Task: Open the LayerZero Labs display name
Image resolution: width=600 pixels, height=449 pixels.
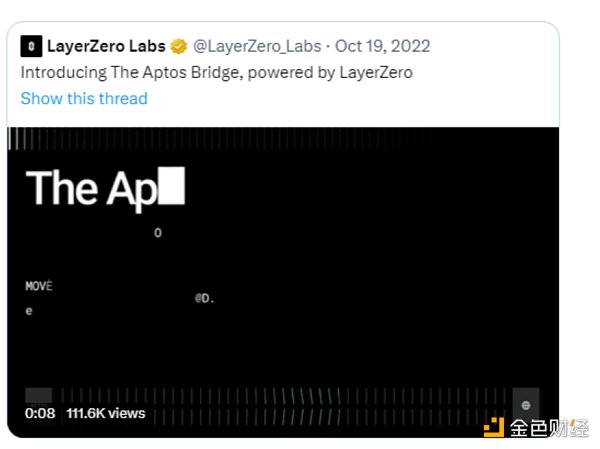Action: click(x=106, y=47)
